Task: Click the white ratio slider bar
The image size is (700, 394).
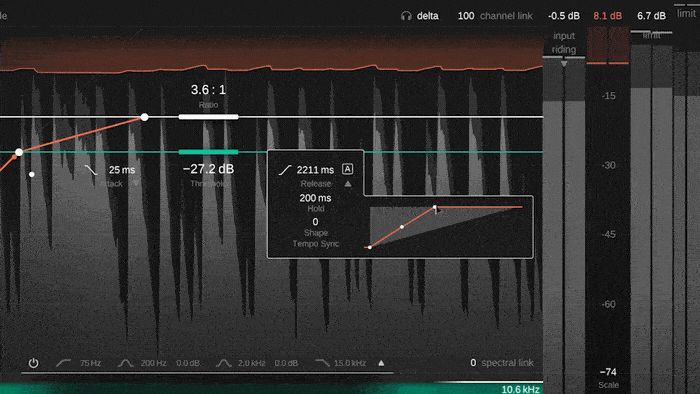Action: (208, 117)
